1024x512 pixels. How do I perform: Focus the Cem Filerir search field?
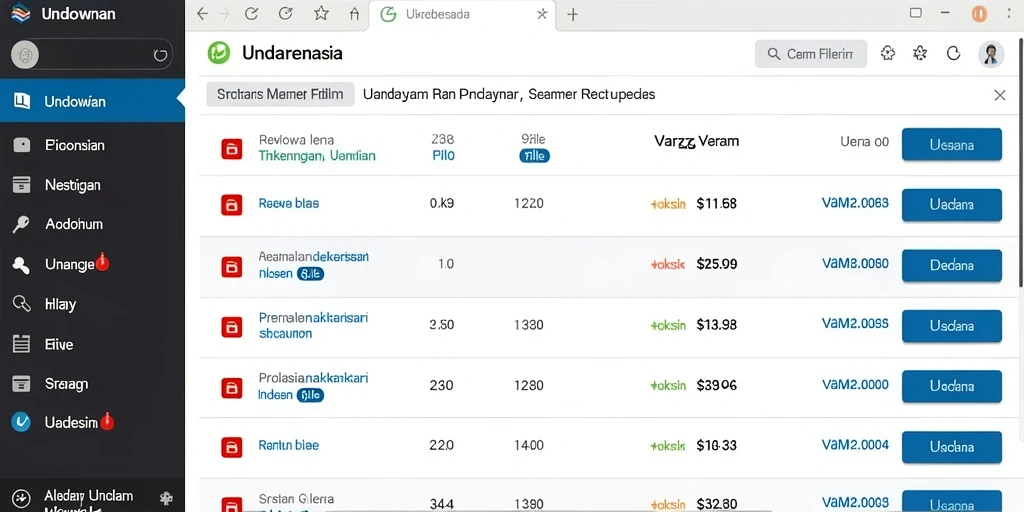point(810,54)
